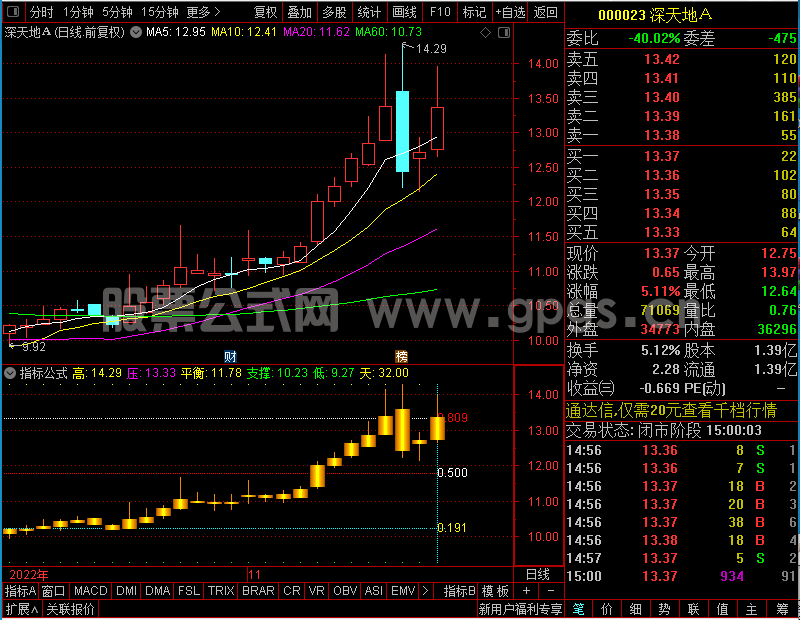This screenshot has height=620, width=800.
Task: Select the 15分钟 period
Action: click(159, 12)
